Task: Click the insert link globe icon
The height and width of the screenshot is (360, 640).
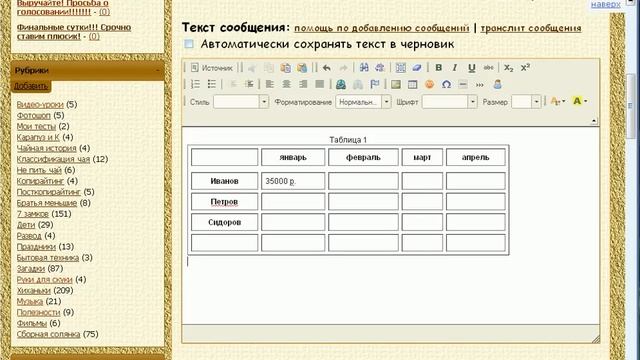Action: point(341,84)
